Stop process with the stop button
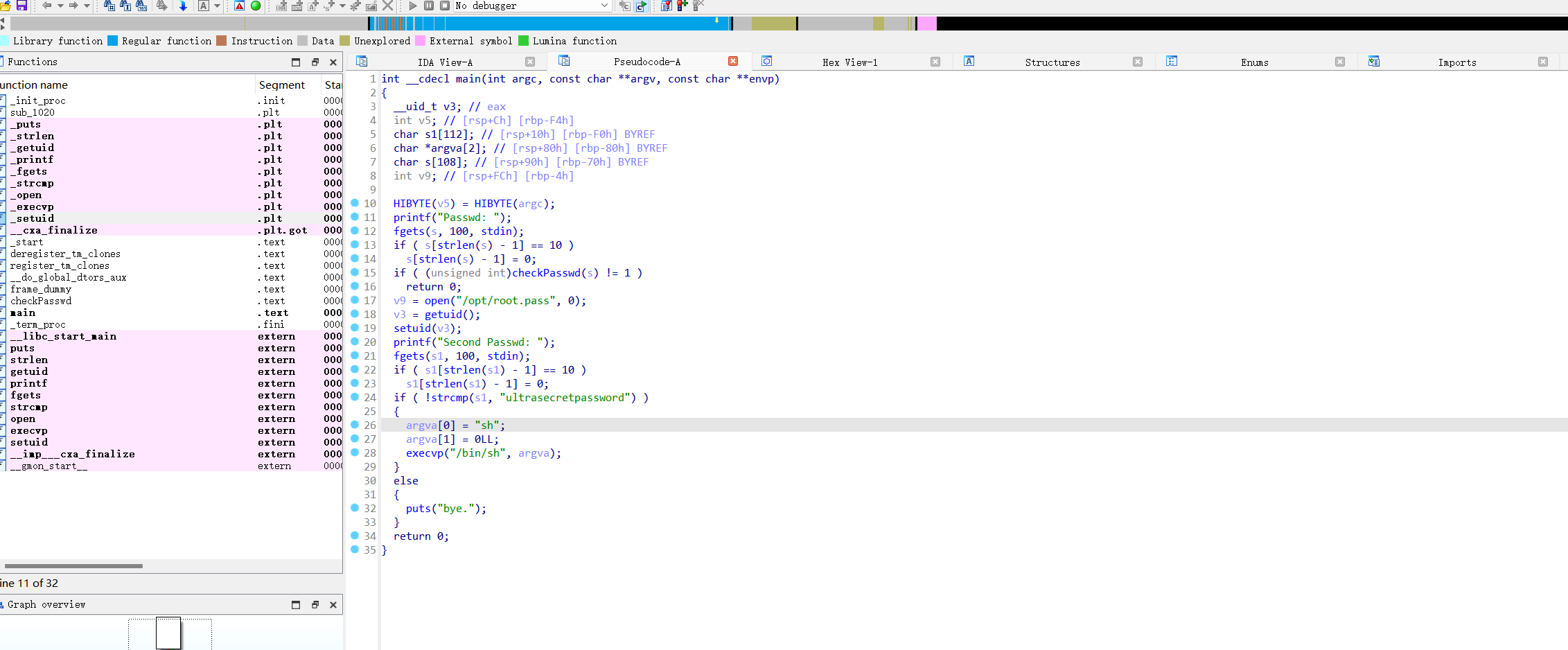Image resolution: width=1568 pixels, height=650 pixels. [445, 6]
